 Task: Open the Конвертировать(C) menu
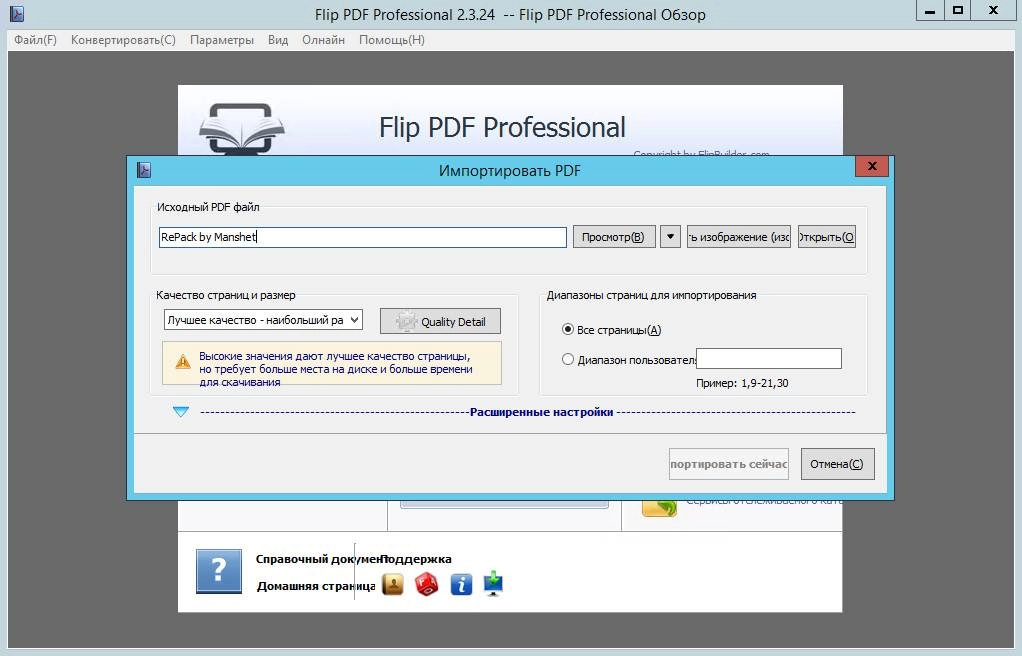(x=123, y=40)
